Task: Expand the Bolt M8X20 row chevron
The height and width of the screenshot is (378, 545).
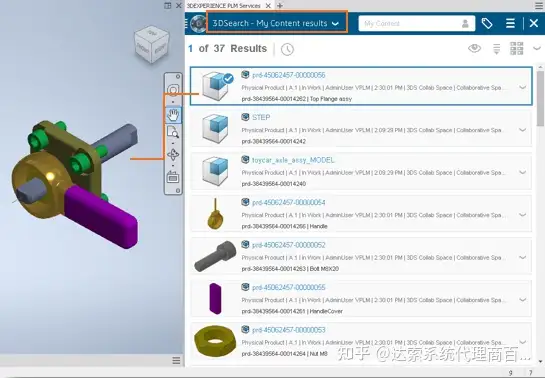Action: [522, 257]
